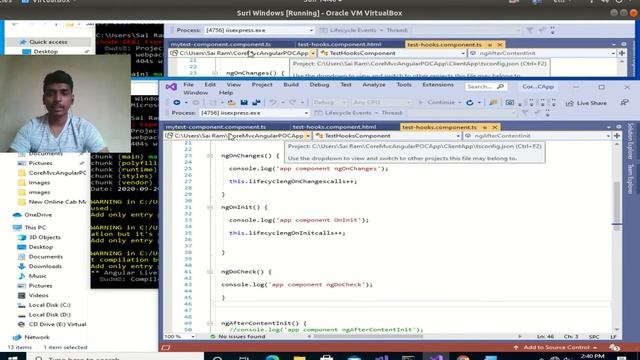The height and width of the screenshot is (360, 640).
Task: Click the editor horizontal scrollbar
Action: pyautogui.click(x=367, y=336)
